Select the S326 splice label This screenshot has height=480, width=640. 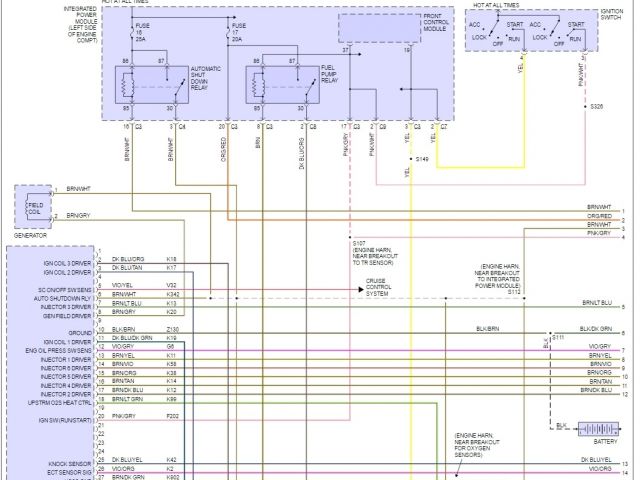coord(598,105)
